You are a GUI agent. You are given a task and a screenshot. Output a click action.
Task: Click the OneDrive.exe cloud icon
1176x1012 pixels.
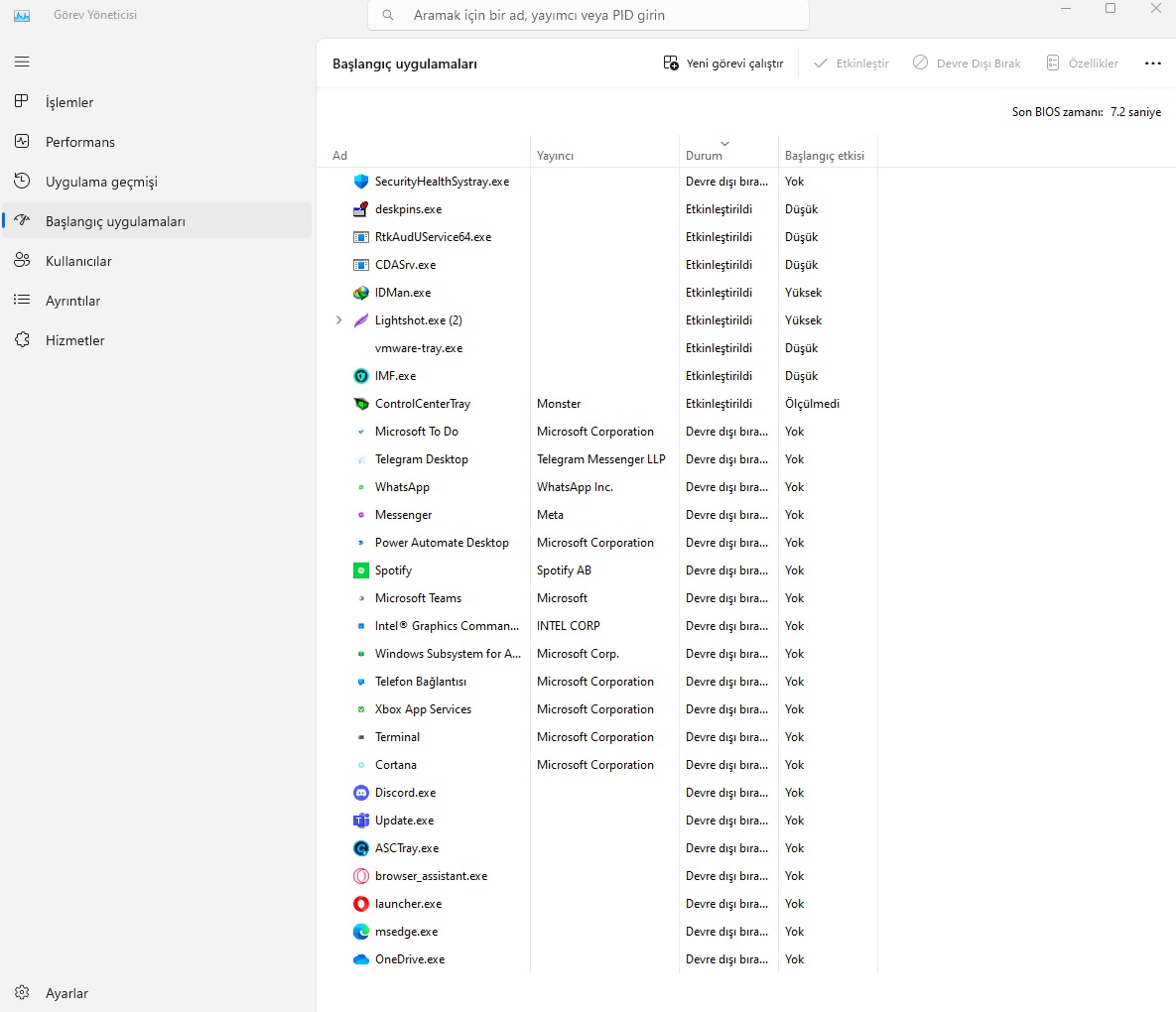click(x=361, y=958)
